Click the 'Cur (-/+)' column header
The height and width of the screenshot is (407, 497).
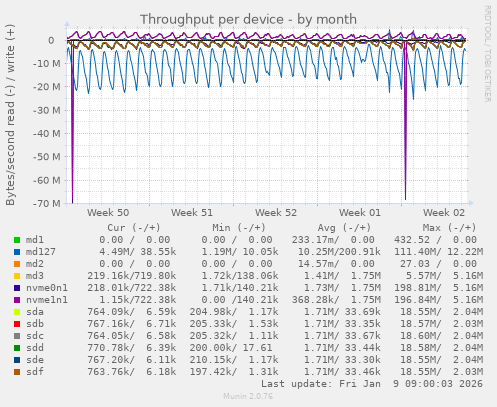pyautogui.click(x=134, y=228)
